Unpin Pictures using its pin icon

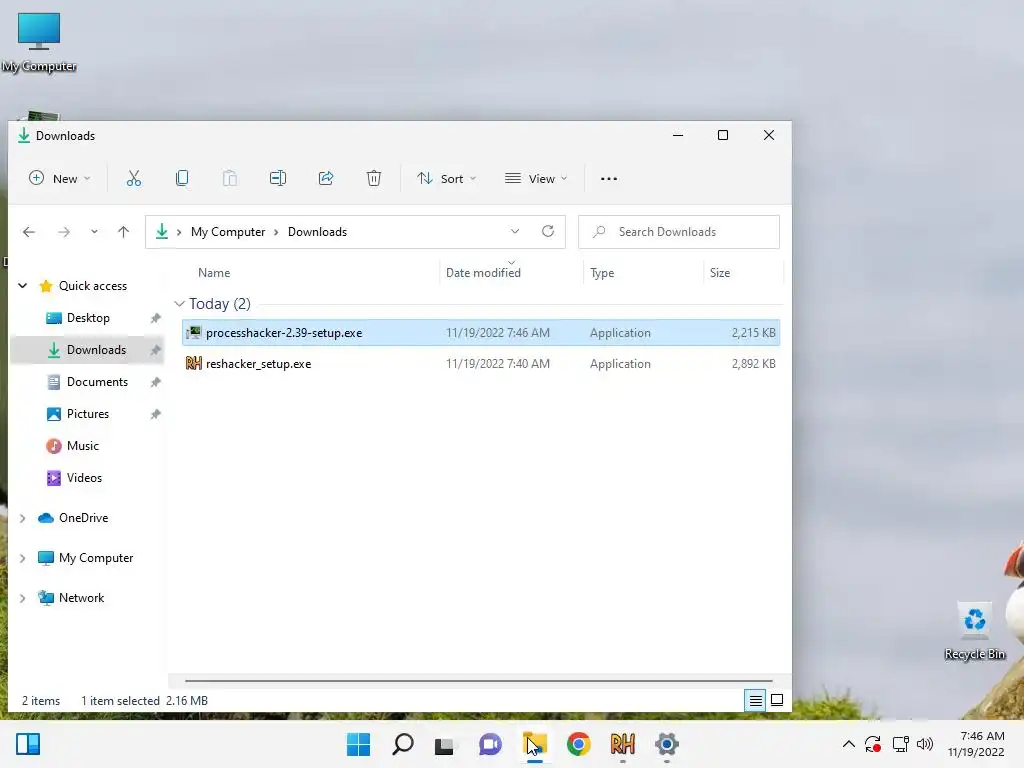click(155, 414)
